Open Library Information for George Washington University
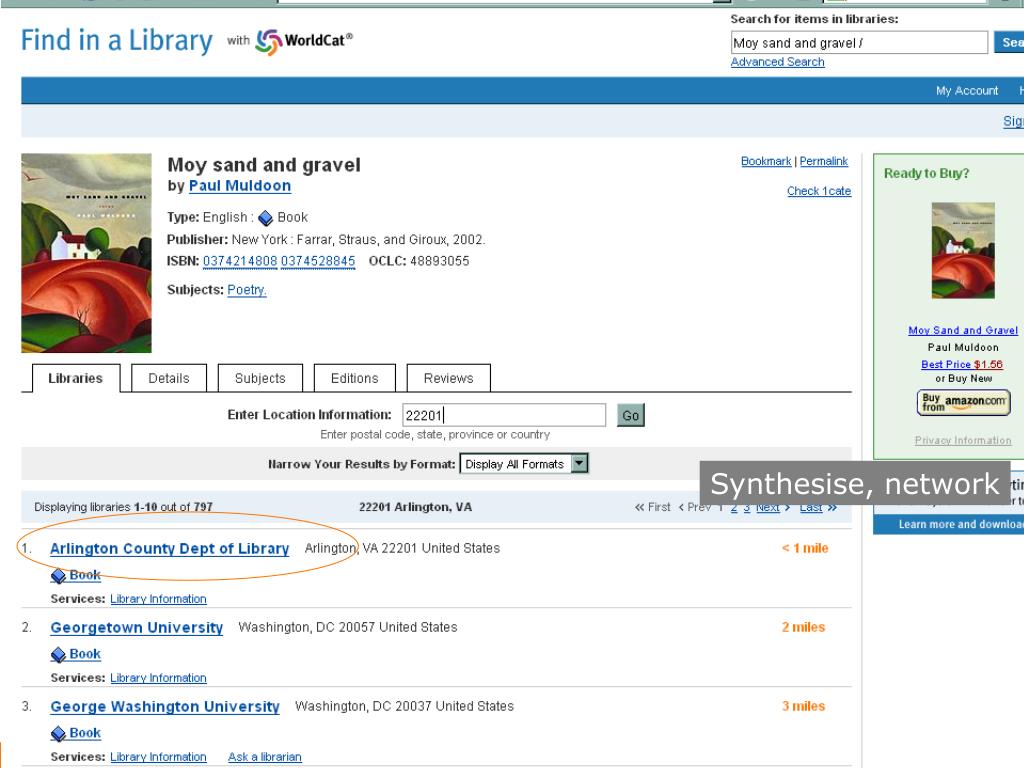 (158, 757)
